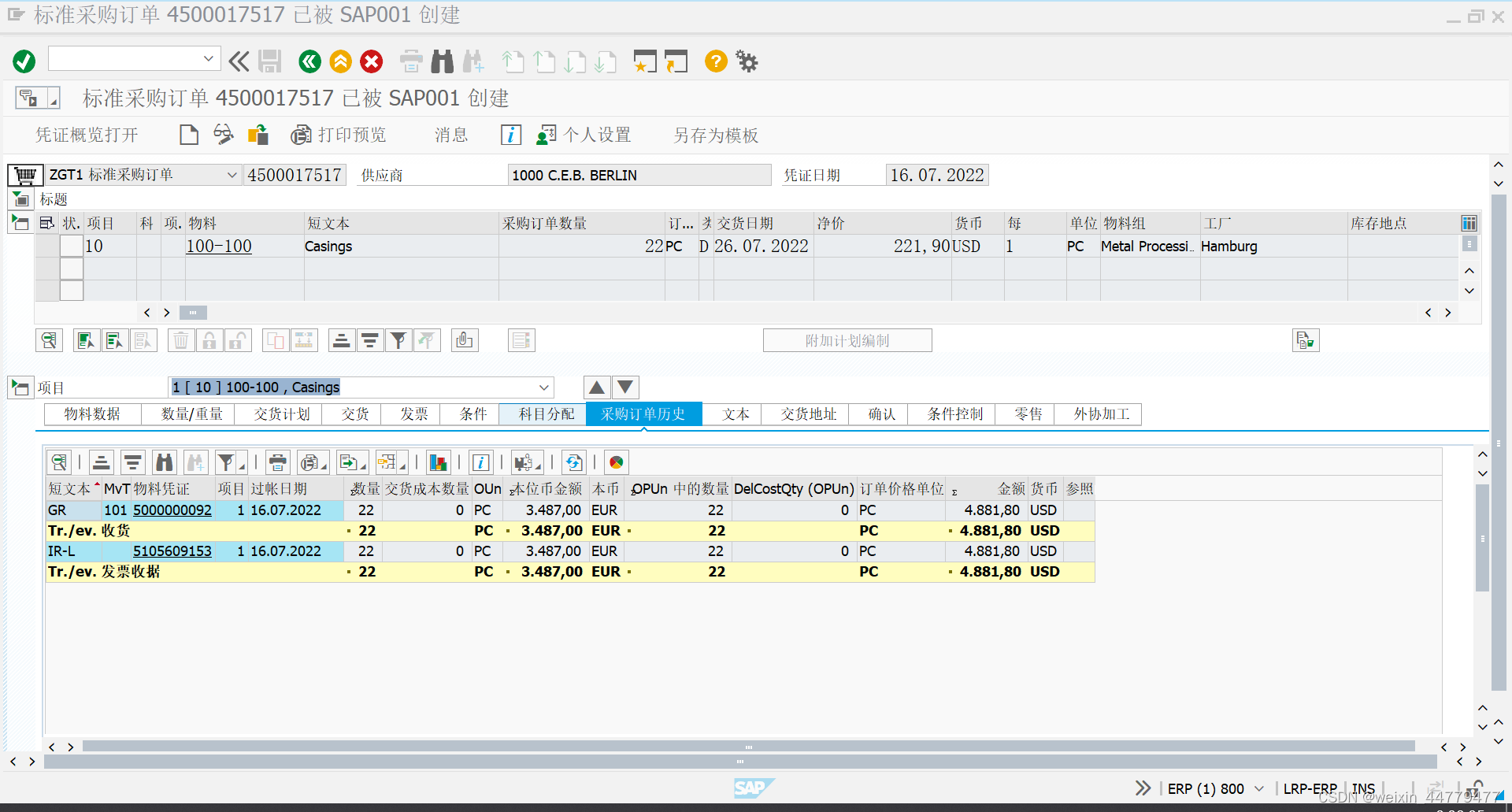Click the blue information 'i' icon near 消息
The image size is (1512, 812).
click(x=511, y=135)
